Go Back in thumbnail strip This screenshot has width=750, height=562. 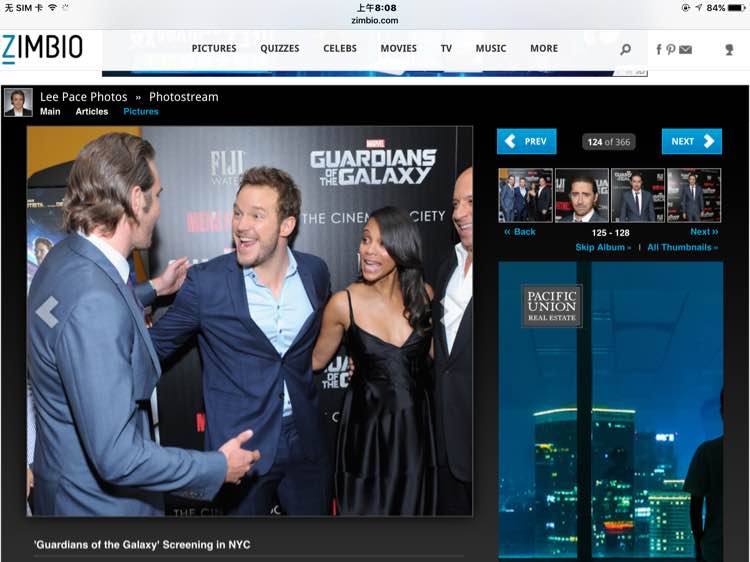tap(519, 232)
